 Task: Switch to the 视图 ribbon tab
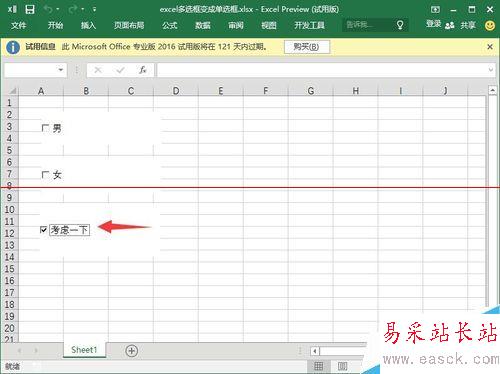pyautogui.click(x=269, y=25)
